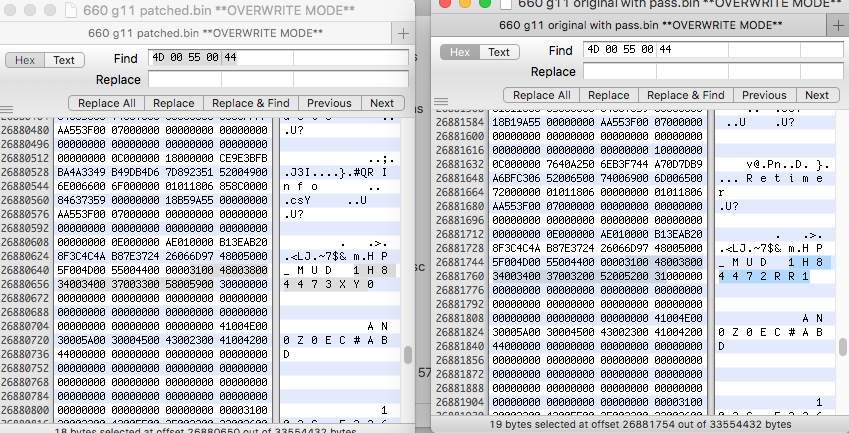
Task: Click the vertical scrollbar thumb in original with pass.bin window
Action: pos(843,346)
